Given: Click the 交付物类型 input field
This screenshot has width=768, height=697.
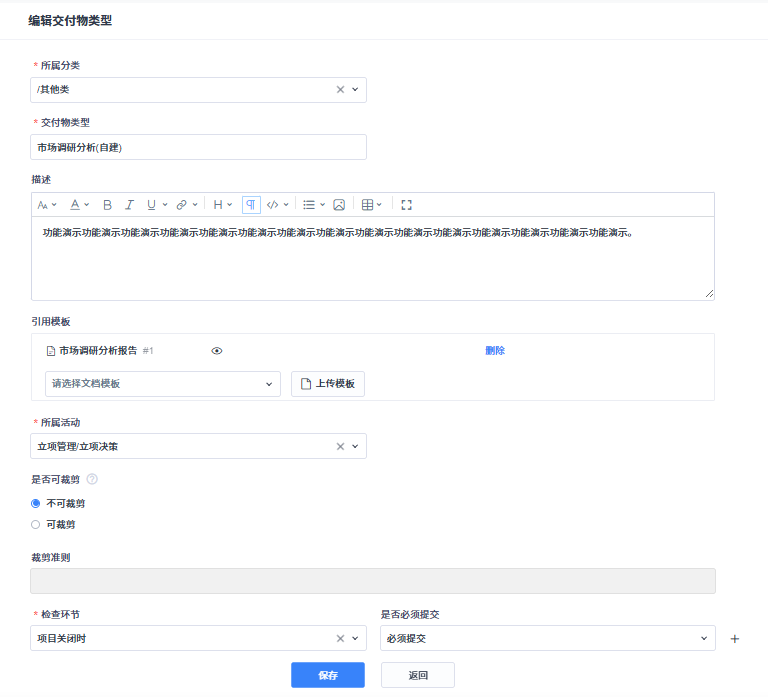Looking at the screenshot, I should [x=198, y=147].
